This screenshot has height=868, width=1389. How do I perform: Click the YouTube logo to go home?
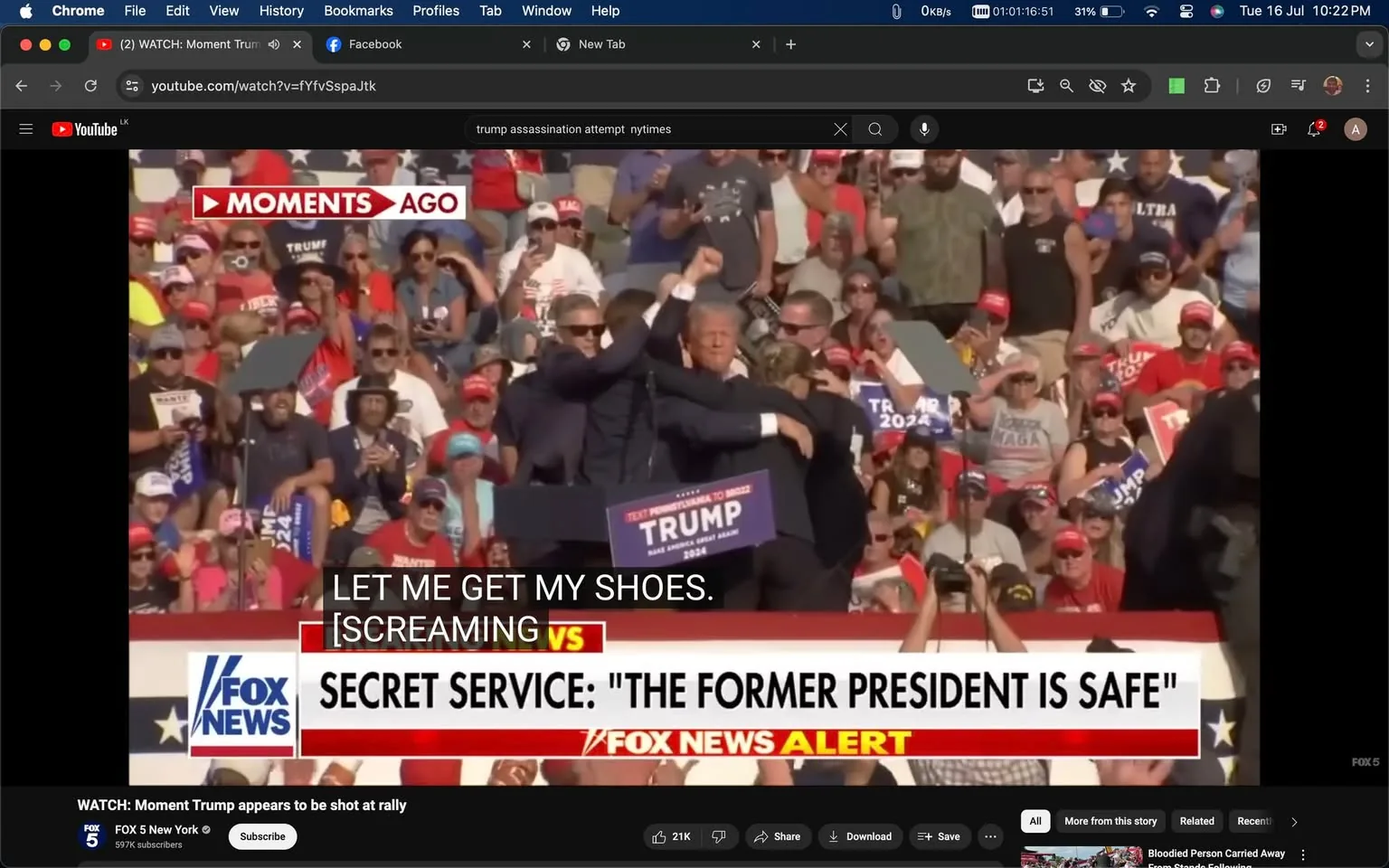point(86,128)
